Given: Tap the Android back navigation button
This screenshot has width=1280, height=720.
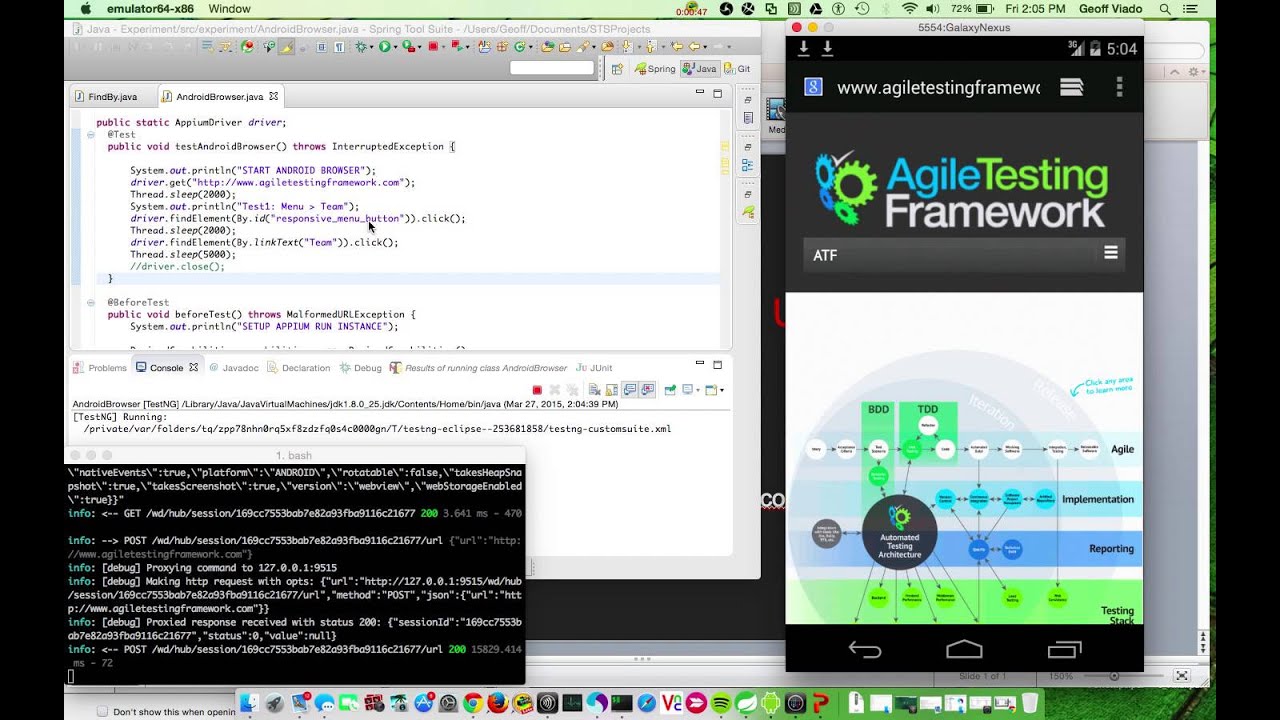Looking at the screenshot, I should click(865, 650).
